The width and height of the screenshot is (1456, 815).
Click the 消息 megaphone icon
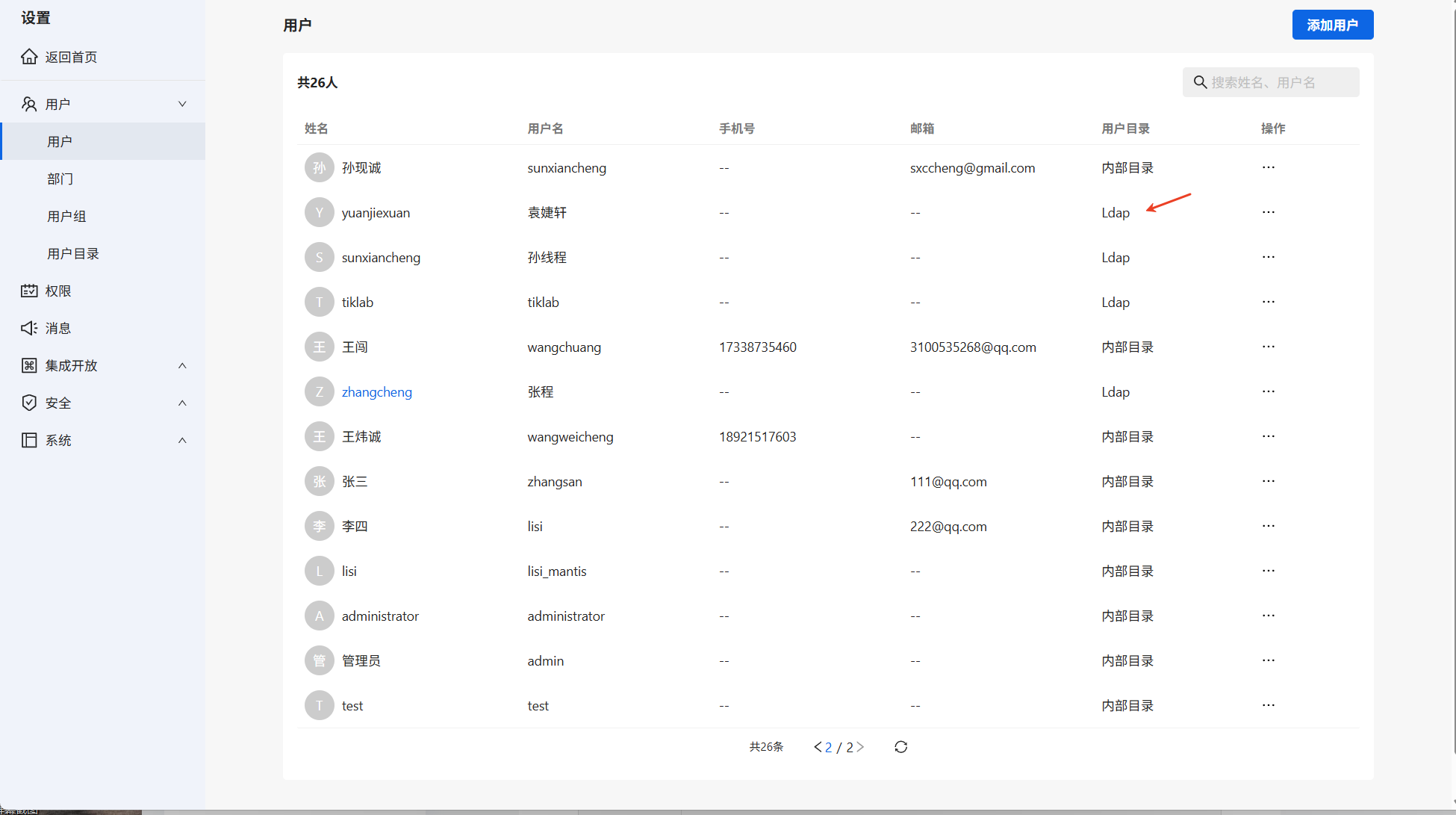[x=29, y=328]
